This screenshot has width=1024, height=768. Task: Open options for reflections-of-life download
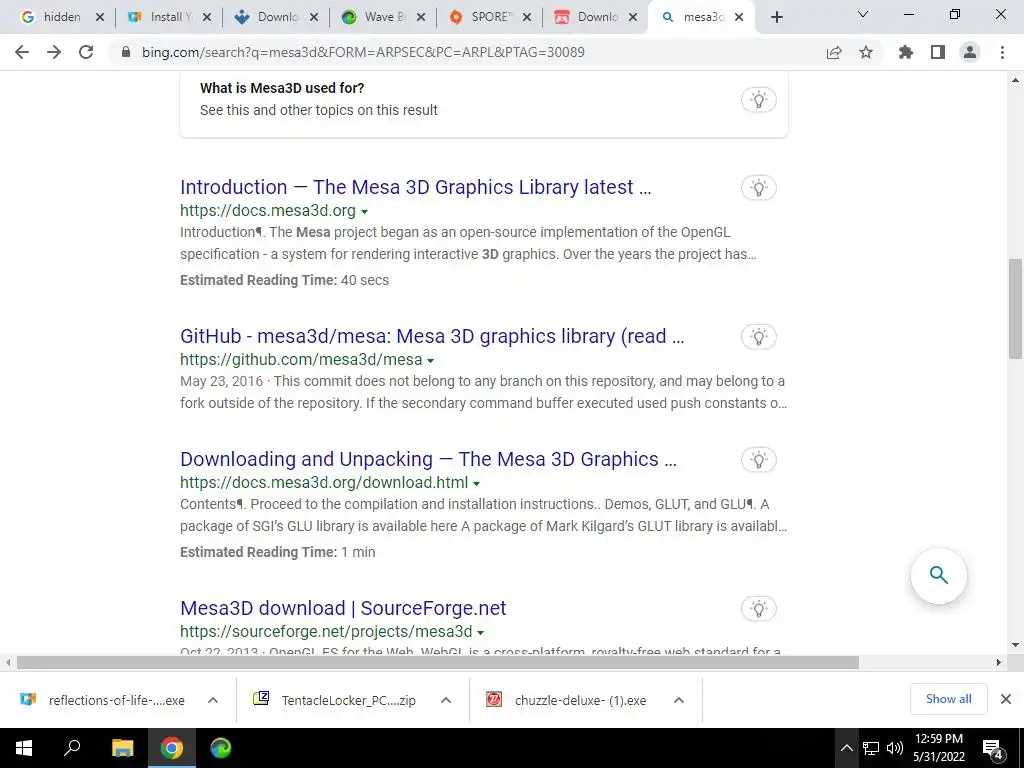(213, 700)
